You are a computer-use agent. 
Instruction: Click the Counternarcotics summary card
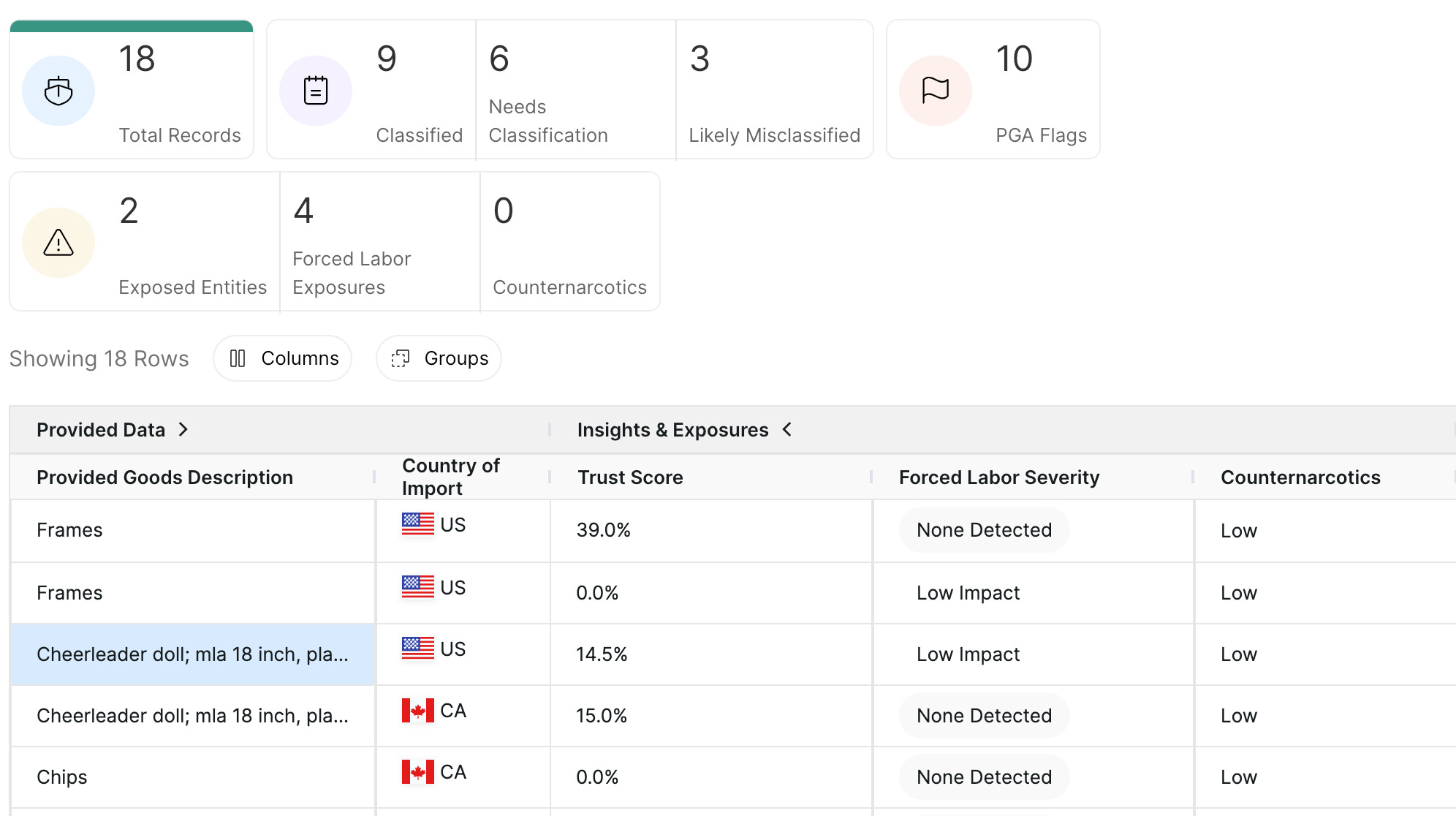[x=569, y=242]
